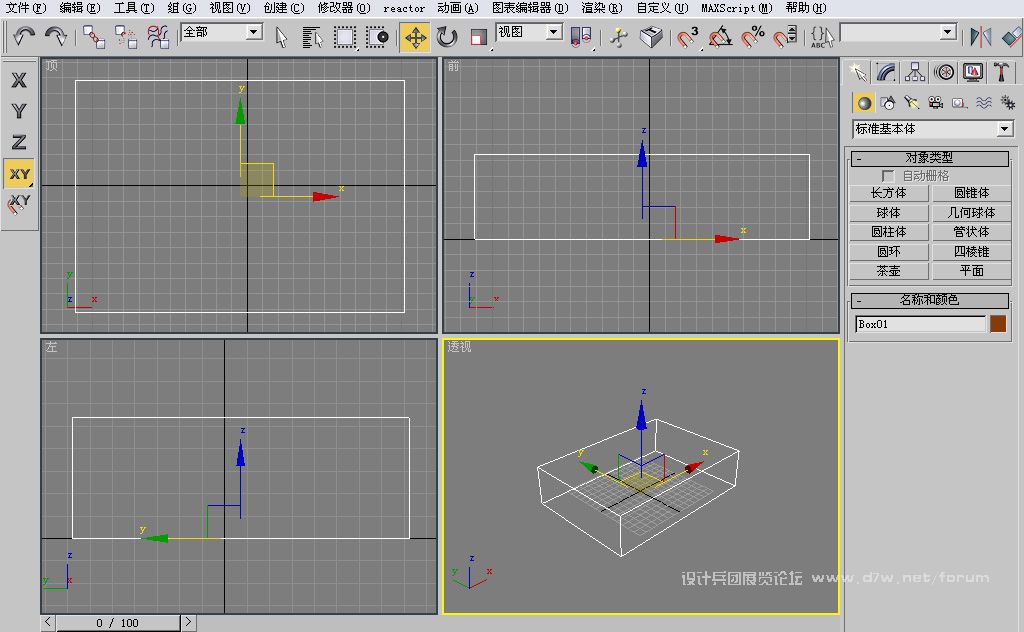The width and height of the screenshot is (1024, 632).
Task: Step time slider left with arrow
Action: pyautogui.click(x=48, y=622)
